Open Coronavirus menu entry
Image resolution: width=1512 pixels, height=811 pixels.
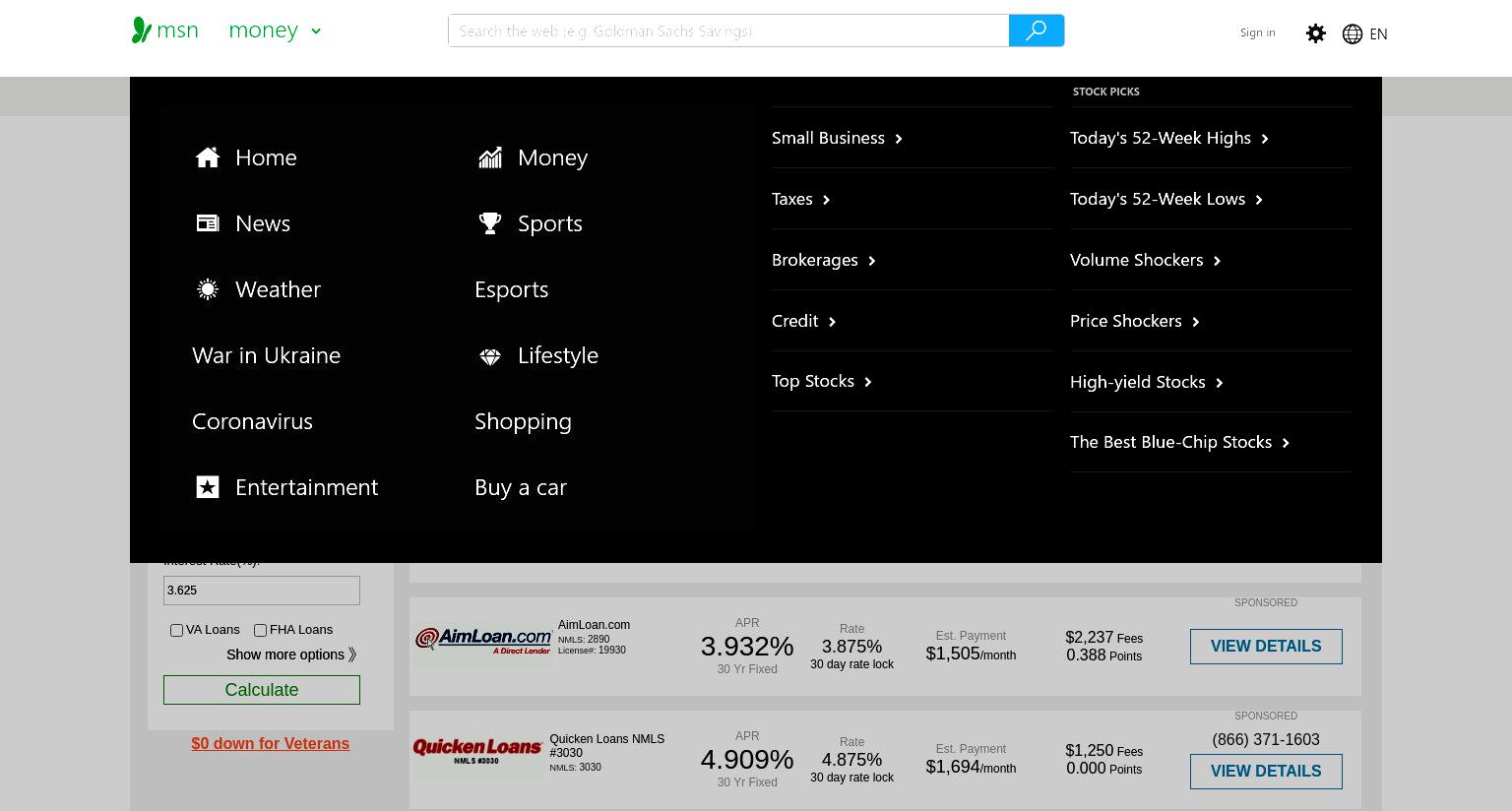pos(252,421)
